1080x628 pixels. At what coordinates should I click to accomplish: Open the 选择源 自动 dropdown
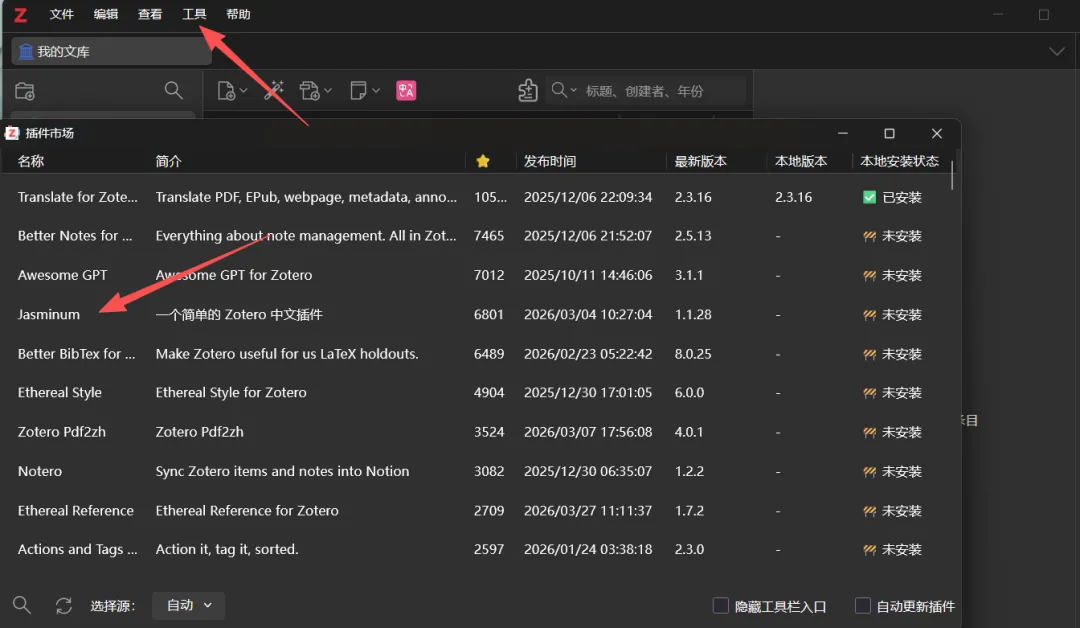click(x=188, y=605)
